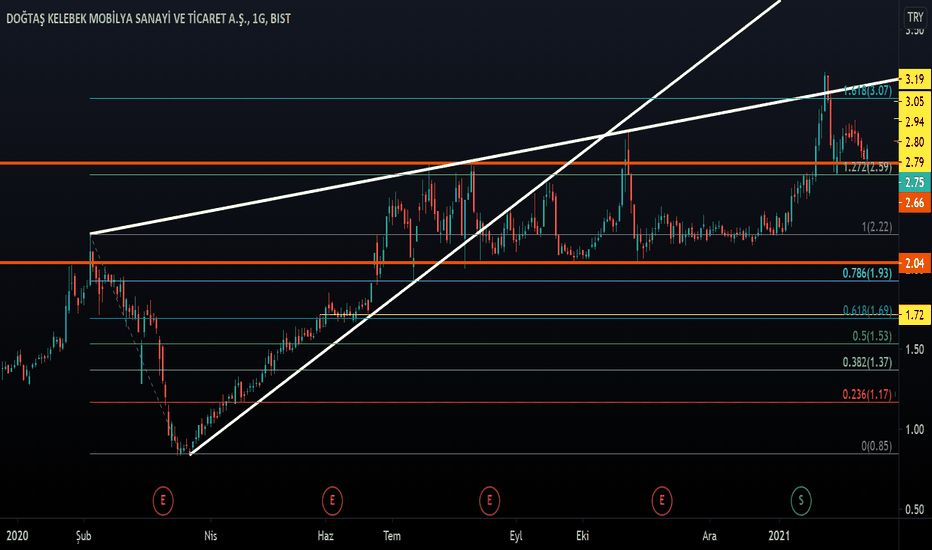
Task: Click the 1(2.22) Fibonacci level label
Action: (877, 227)
